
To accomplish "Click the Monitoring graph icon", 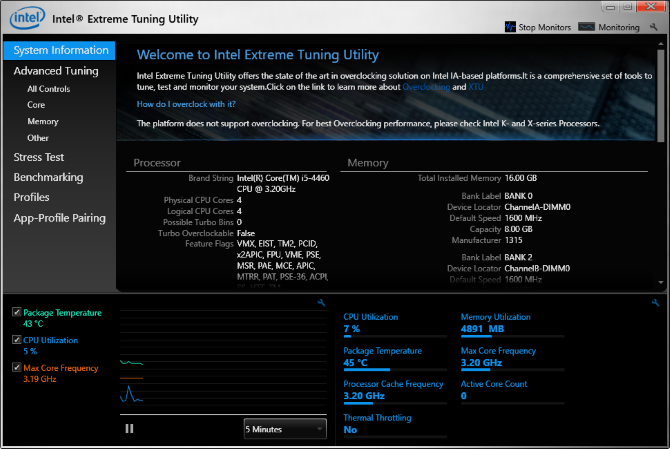I will click(586, 27).
